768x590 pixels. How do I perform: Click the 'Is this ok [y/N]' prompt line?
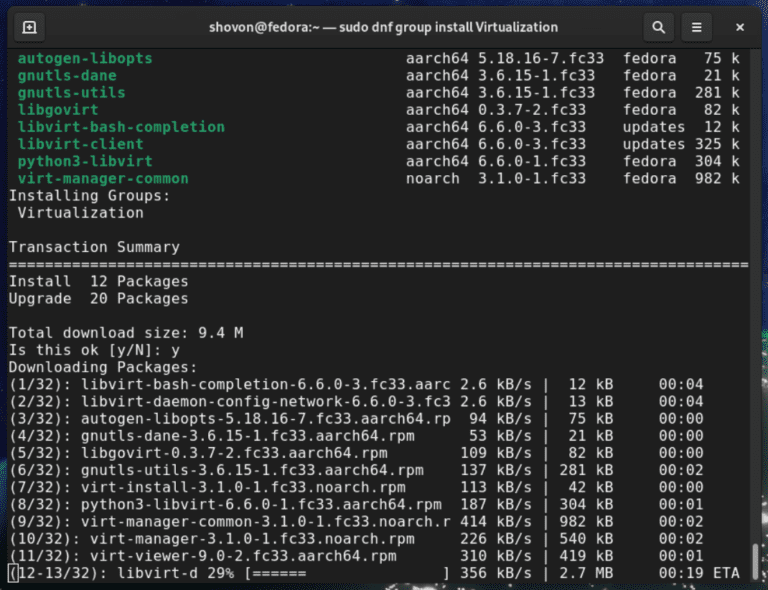(94, 349)
